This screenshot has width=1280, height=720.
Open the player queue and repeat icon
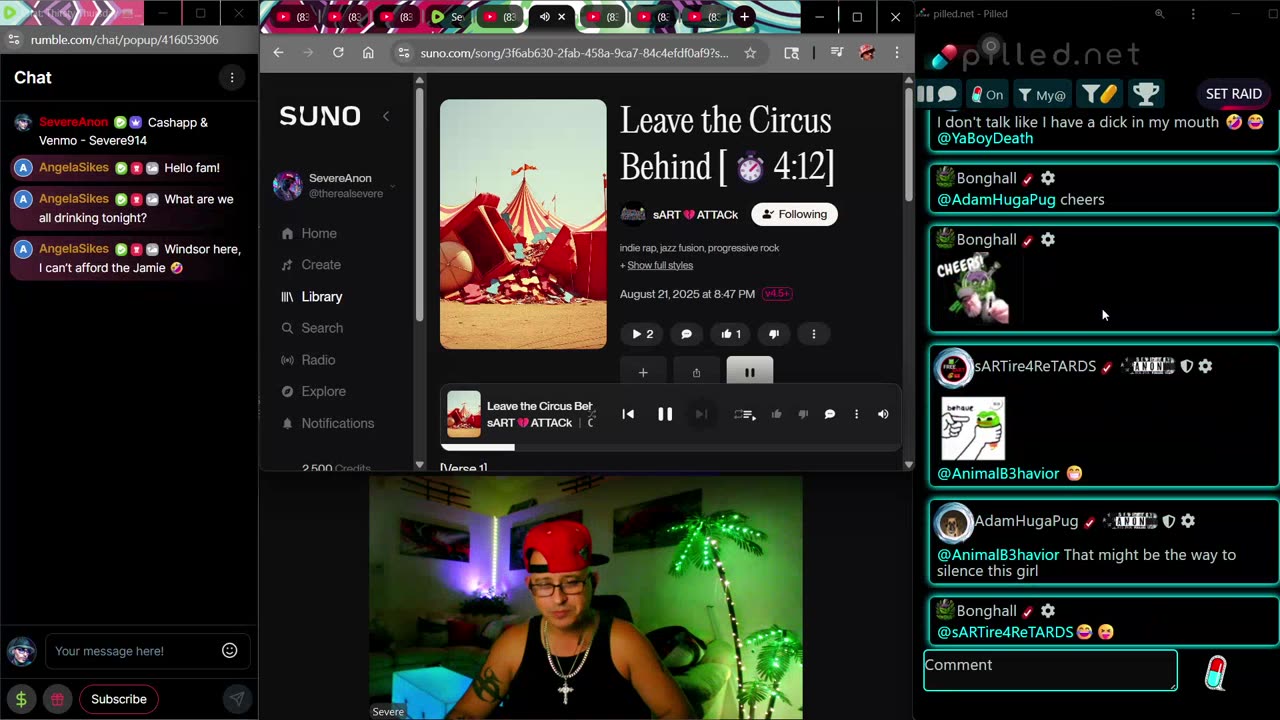click(x=744, y=414)
